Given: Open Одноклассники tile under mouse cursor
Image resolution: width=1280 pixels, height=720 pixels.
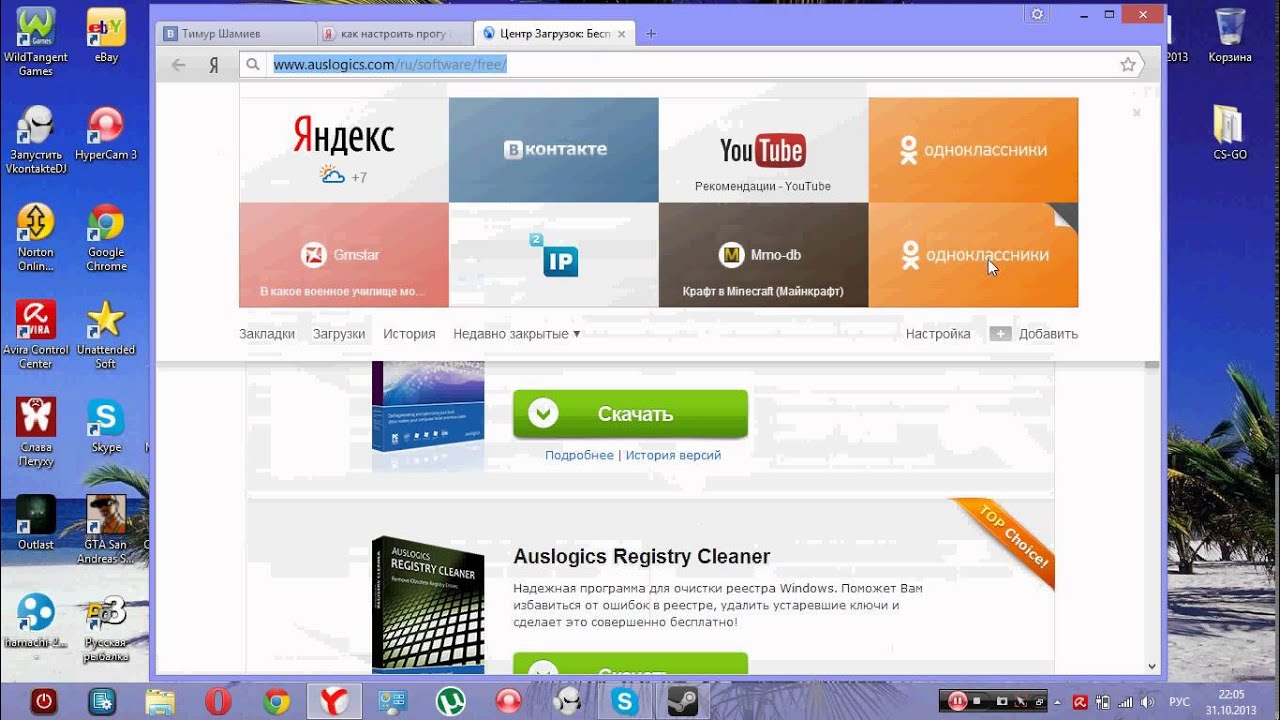Looking at the screenshot, I should coord(973,255).
